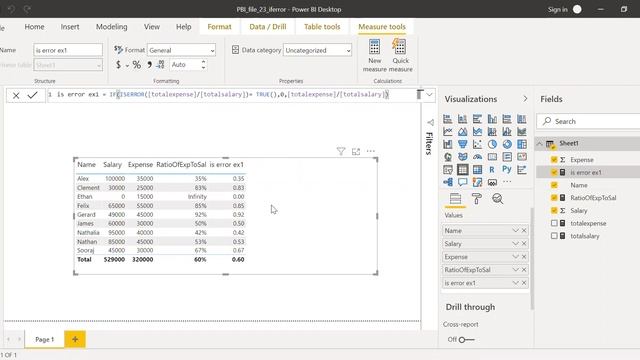Collapse the Sheet1 table in Fields
640x360 pixels.
[540, 144]
